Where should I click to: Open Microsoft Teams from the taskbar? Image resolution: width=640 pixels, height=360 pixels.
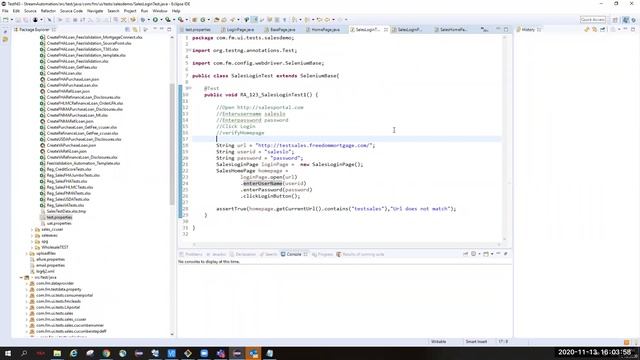221,353
